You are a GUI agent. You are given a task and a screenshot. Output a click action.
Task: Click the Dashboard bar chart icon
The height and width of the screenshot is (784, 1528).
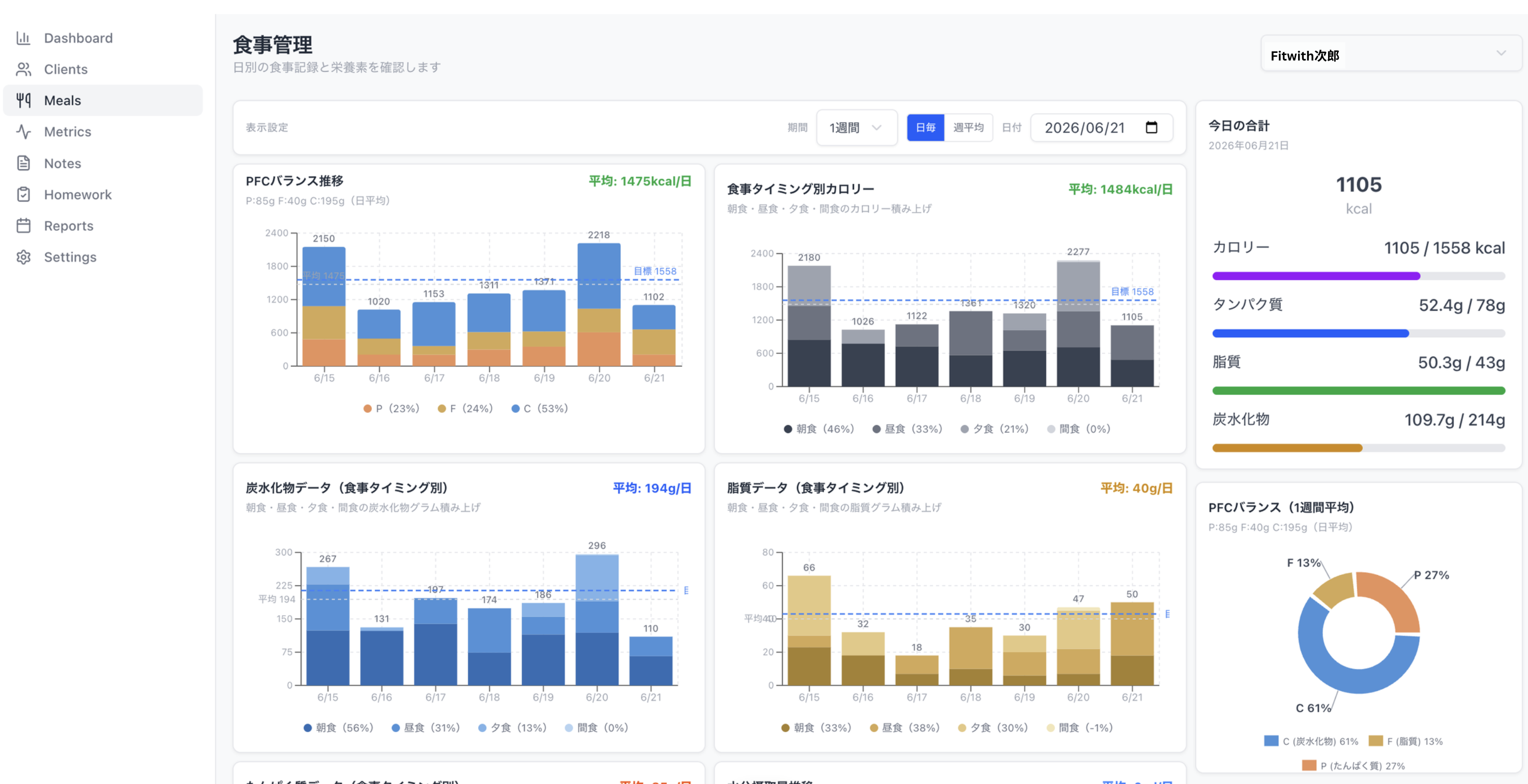23,38
